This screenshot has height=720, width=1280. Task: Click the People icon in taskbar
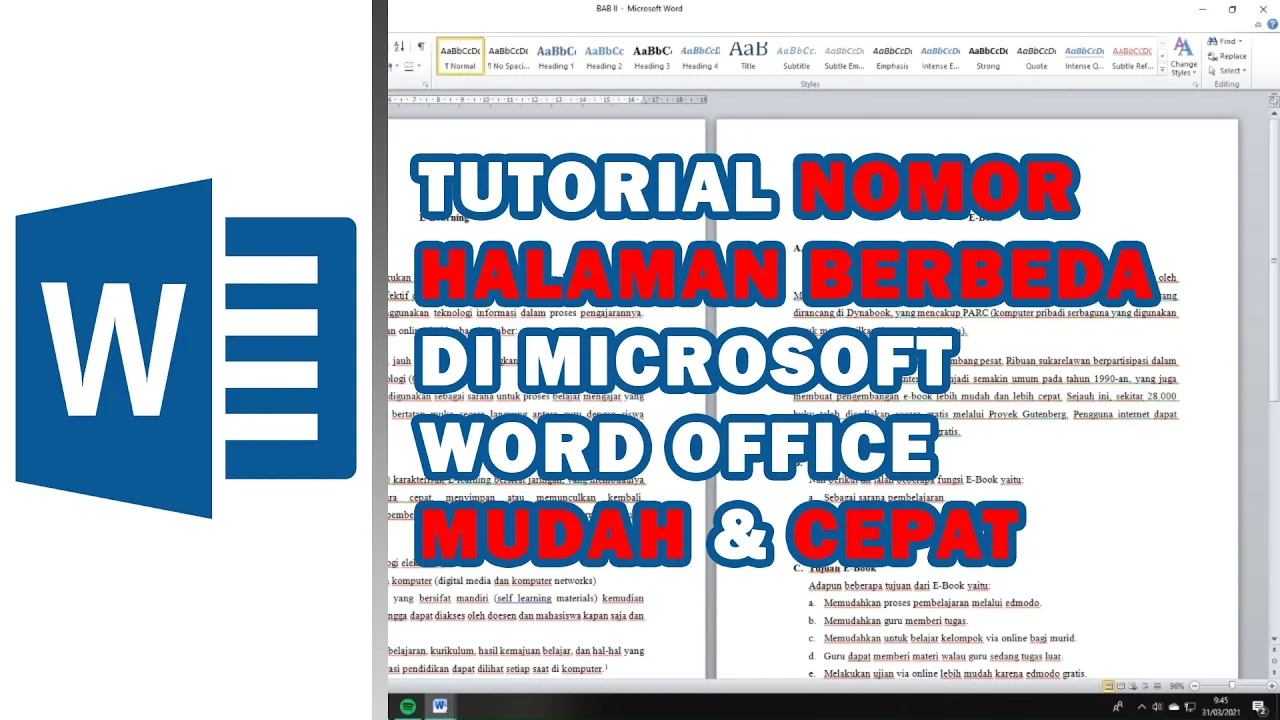1118,706
